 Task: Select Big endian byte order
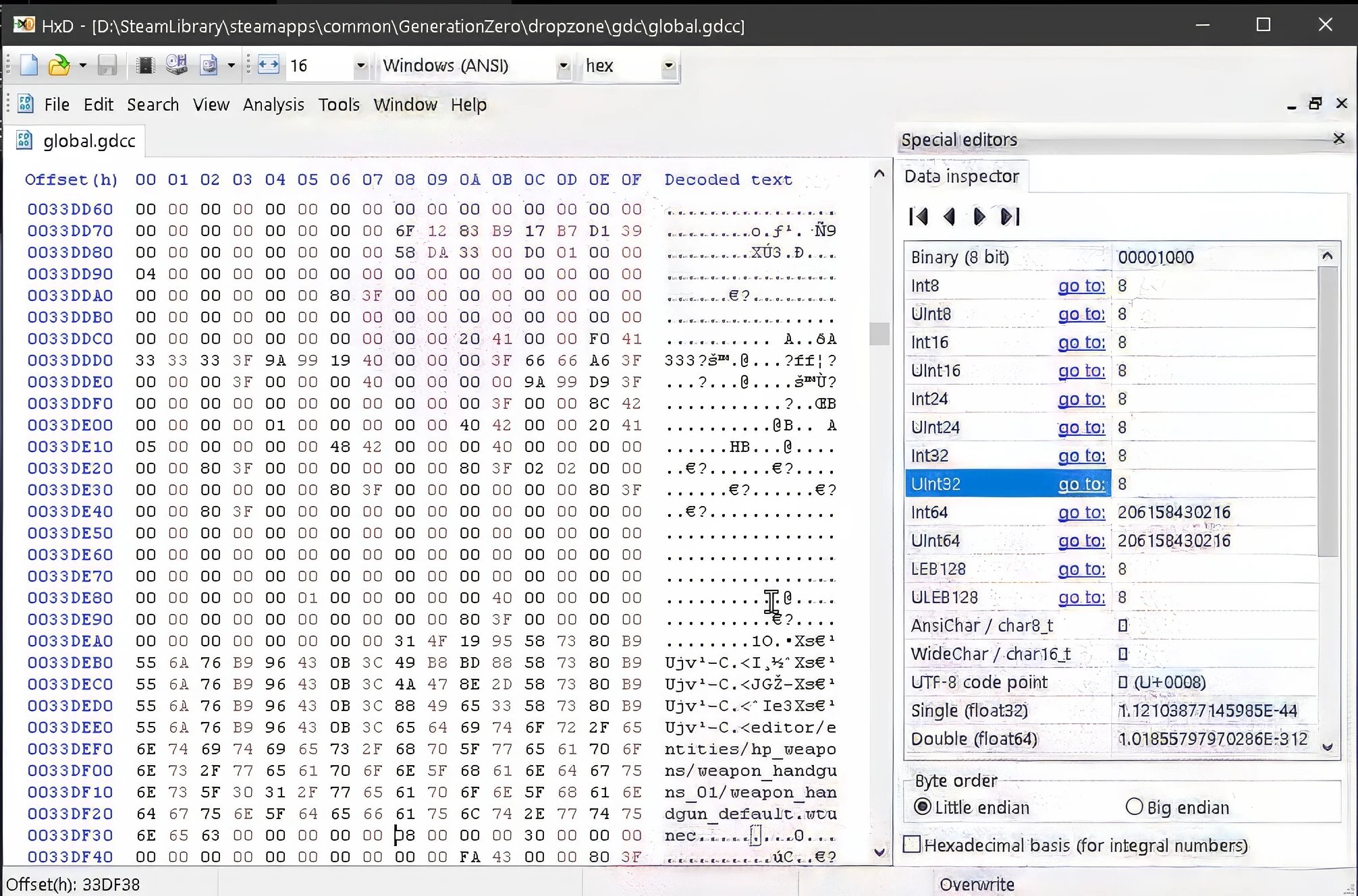click(x=1178, y=808)
